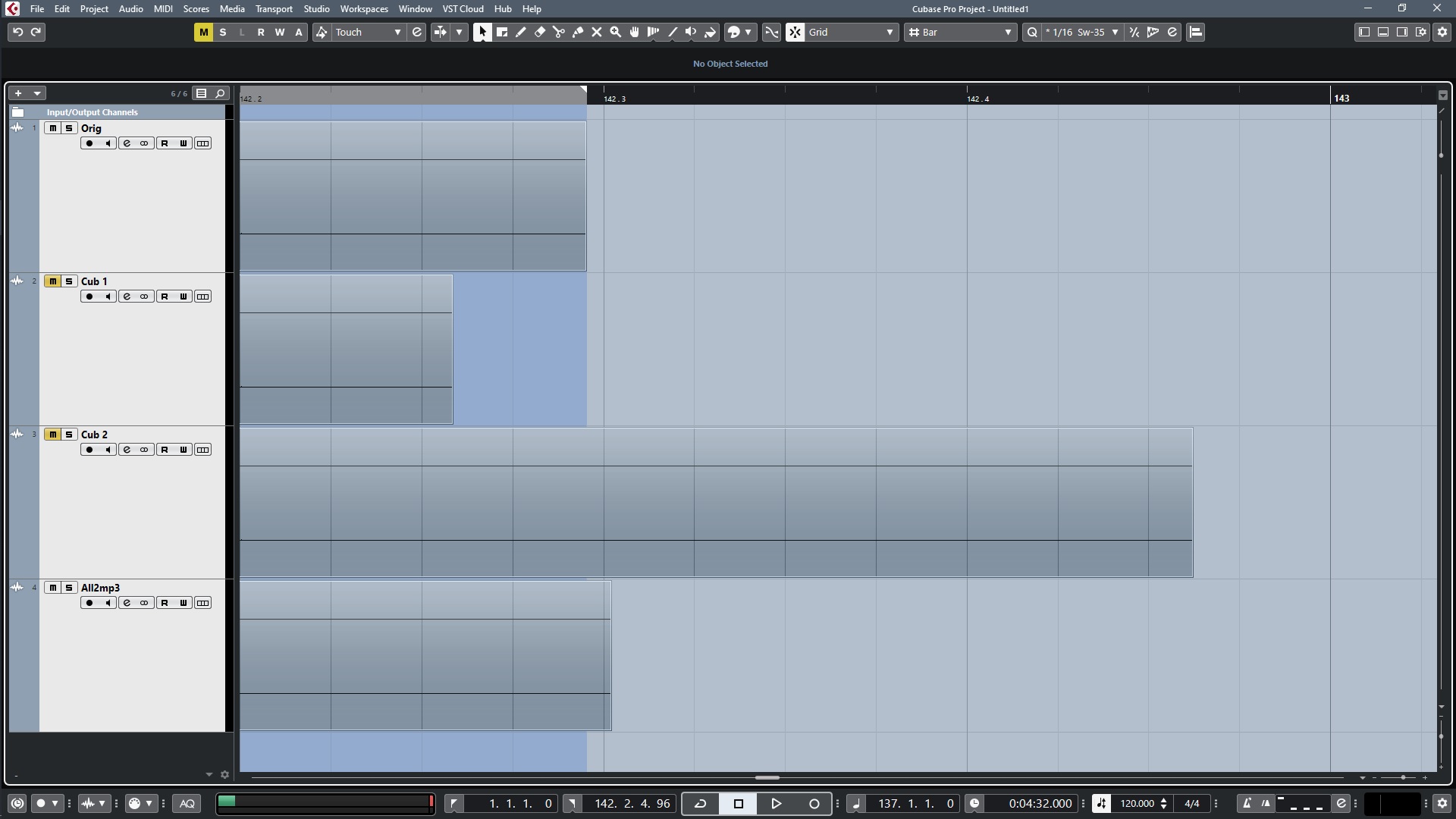Select the Range Selection tool
This screenshot has width=1456, height=819.
tap(502, 32)
